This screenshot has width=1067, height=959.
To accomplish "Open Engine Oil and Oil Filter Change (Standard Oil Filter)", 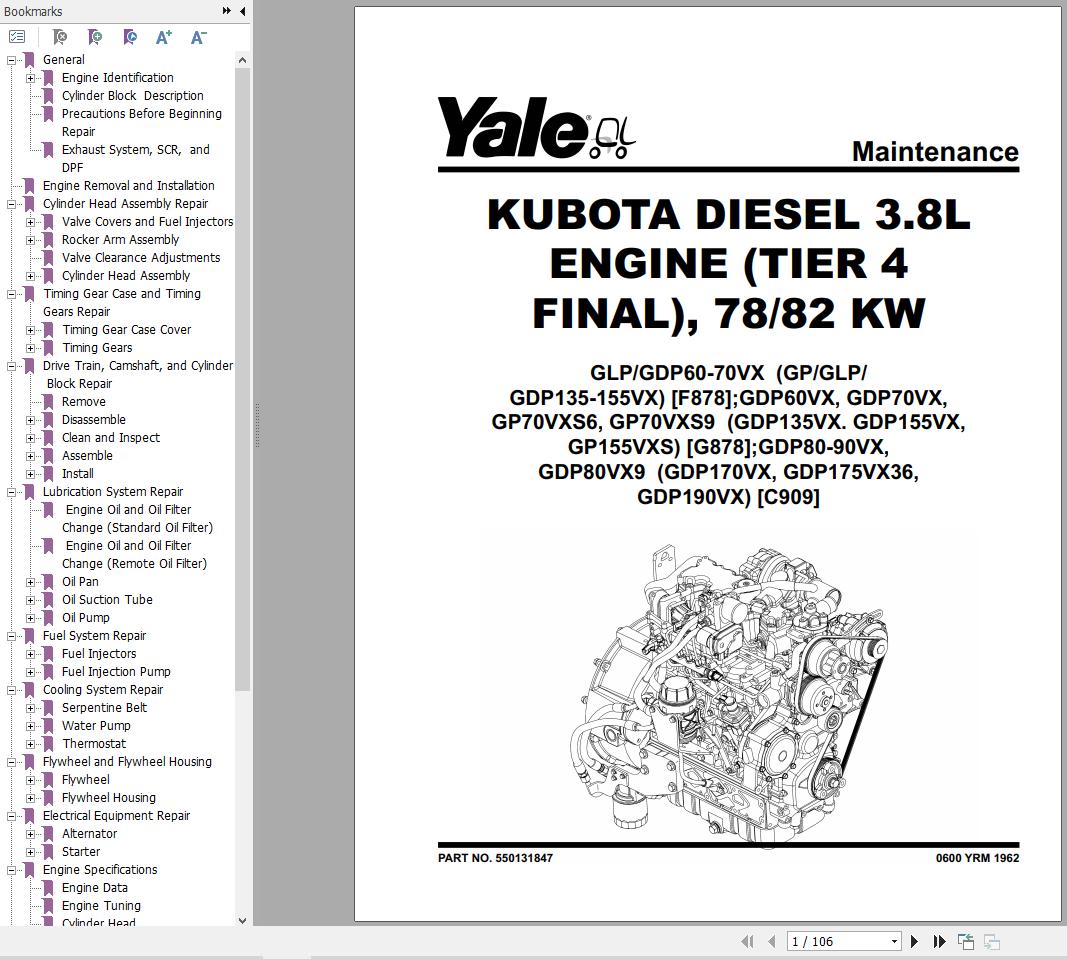I will point(137,519).
